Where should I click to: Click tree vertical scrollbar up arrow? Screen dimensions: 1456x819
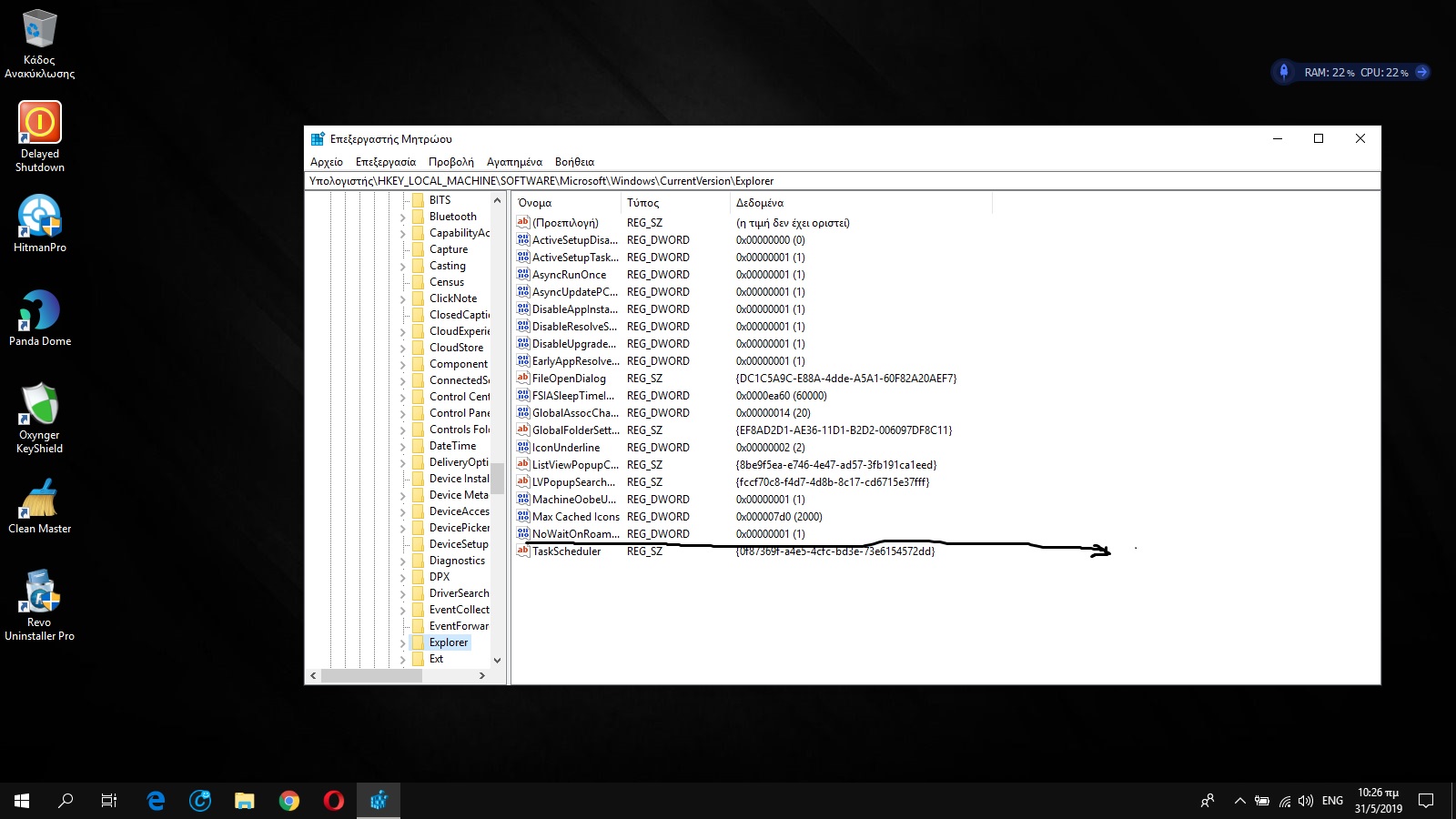pos(497,200)
